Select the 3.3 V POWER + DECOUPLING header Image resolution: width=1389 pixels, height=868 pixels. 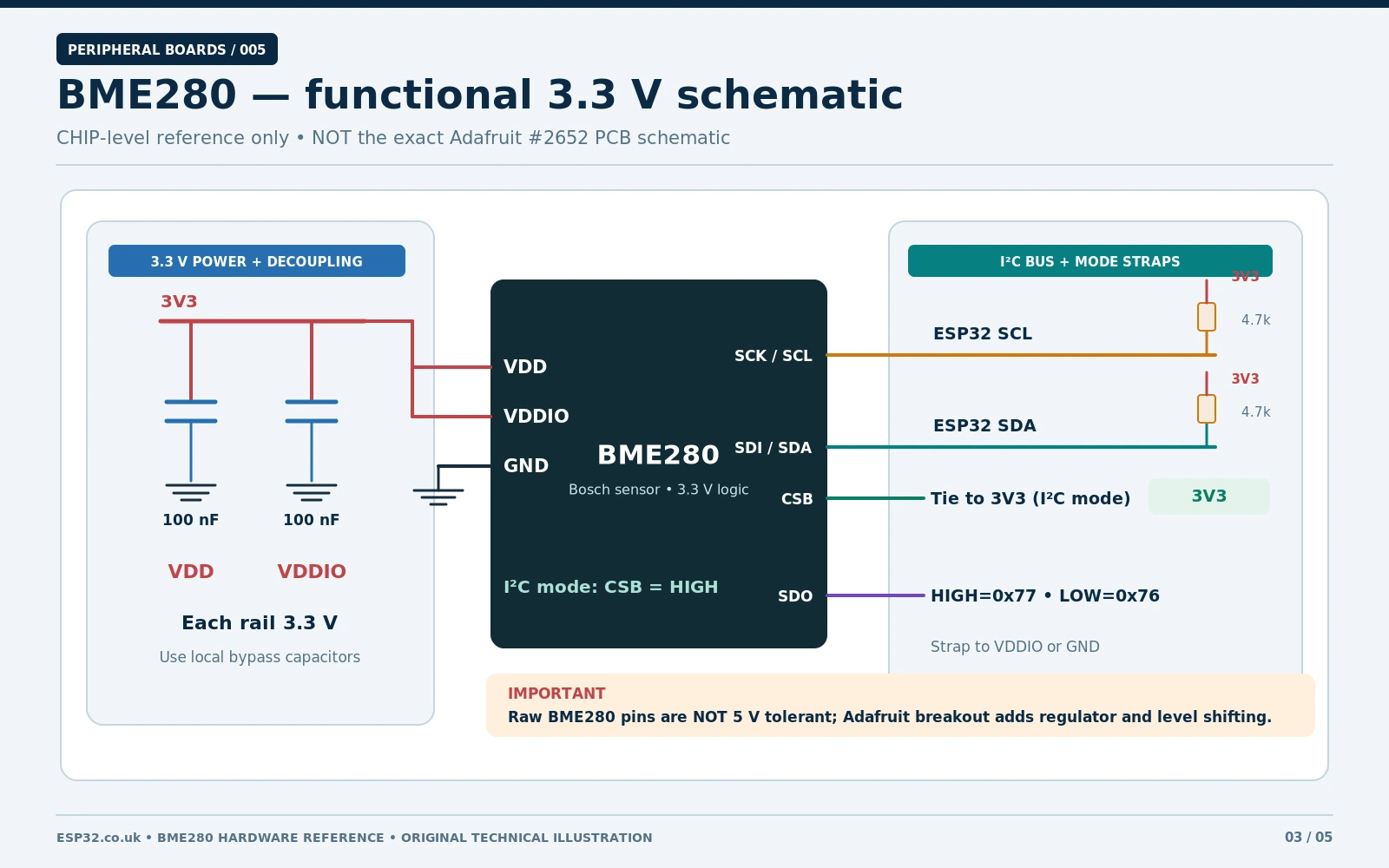[x=257, y=261]
